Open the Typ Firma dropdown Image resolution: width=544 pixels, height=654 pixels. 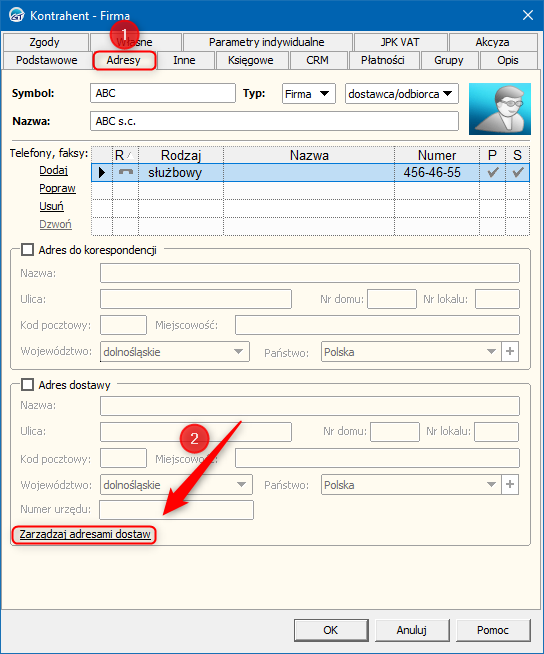pyautogui.click(x=309, y=94)
